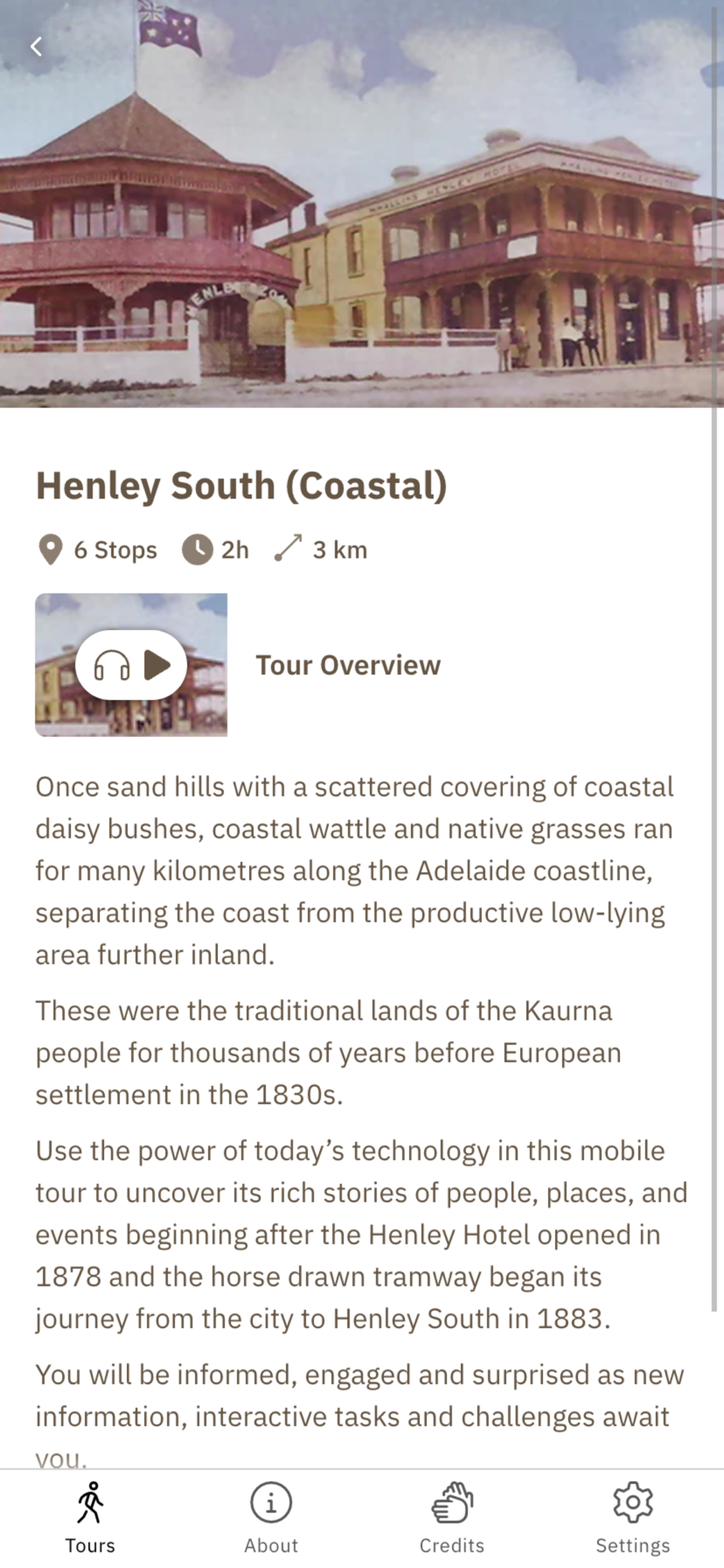Viewport: 724px width, 1568px height.
Task: Click the walking person Tours icon
Action: (90, 1502)
